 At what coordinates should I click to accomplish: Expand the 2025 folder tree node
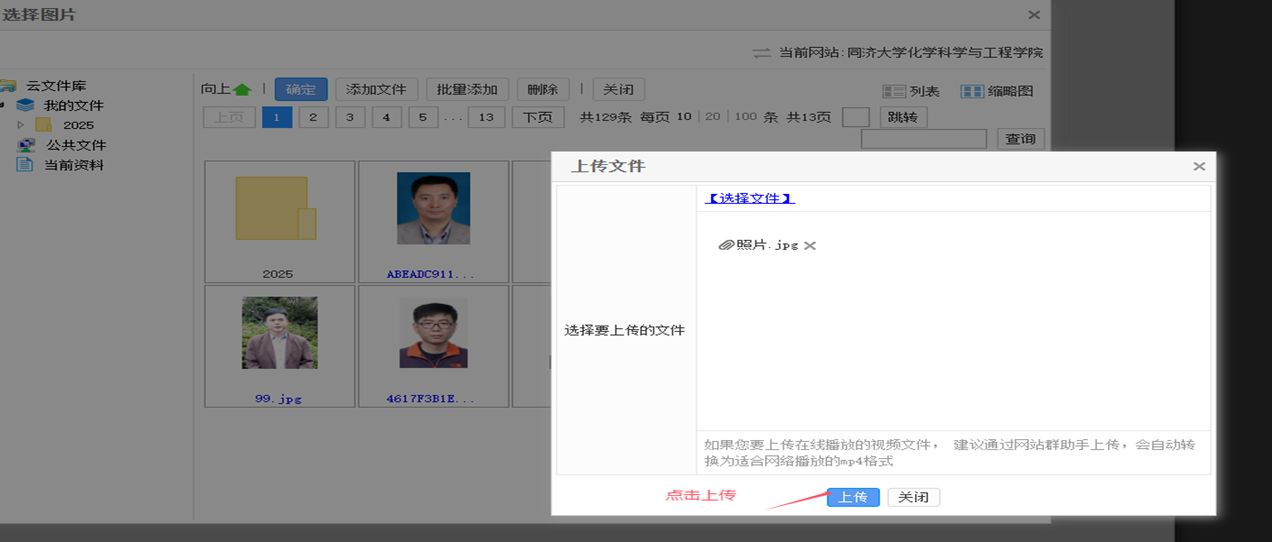[x=21, y=125]
